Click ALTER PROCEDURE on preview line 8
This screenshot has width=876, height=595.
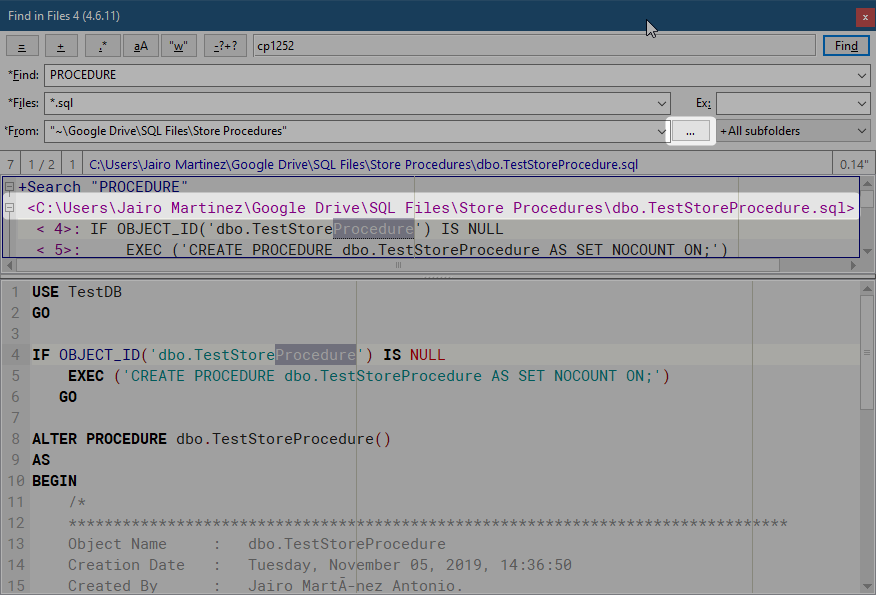[x=99, y=439]
